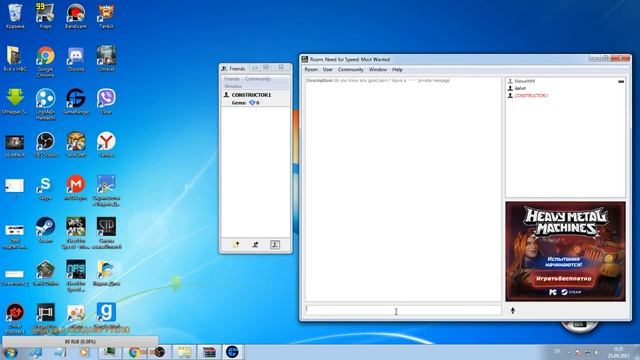Open the Window menu in the room window
Image resolution: width=640 pixels, height=360 pixels.
tap(378, 70)
